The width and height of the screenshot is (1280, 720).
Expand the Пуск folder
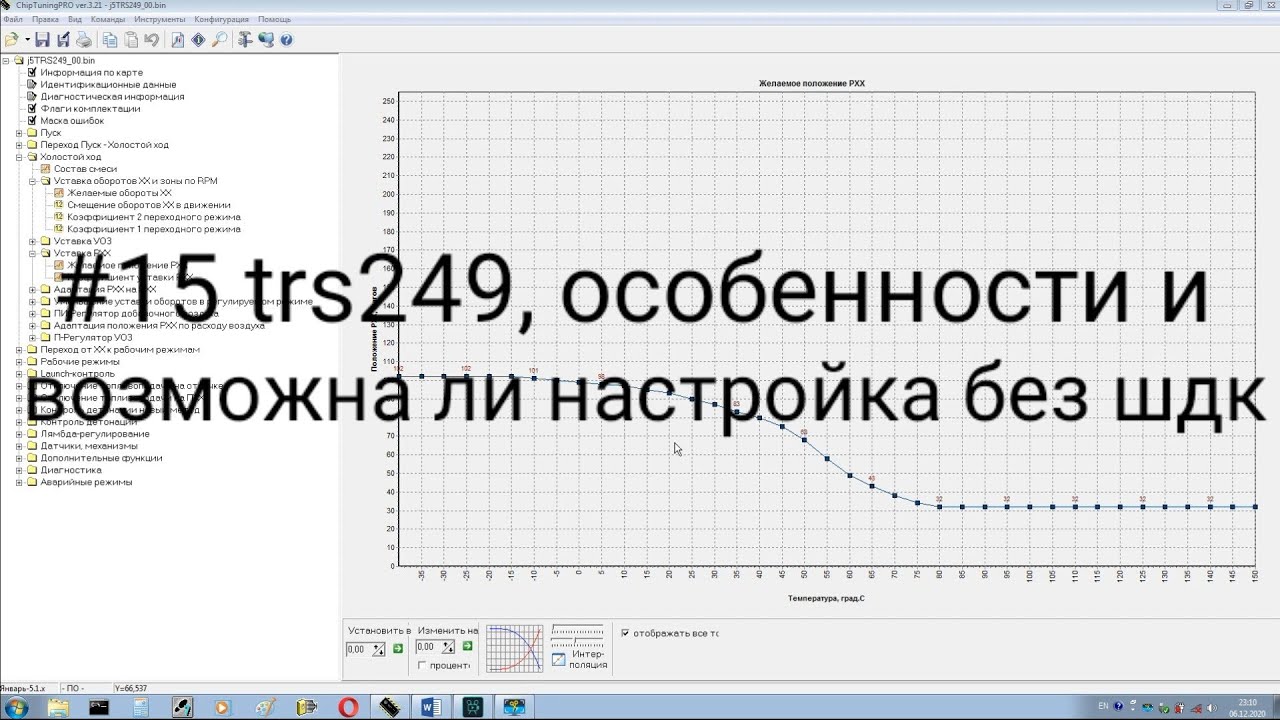click(19, 133)
